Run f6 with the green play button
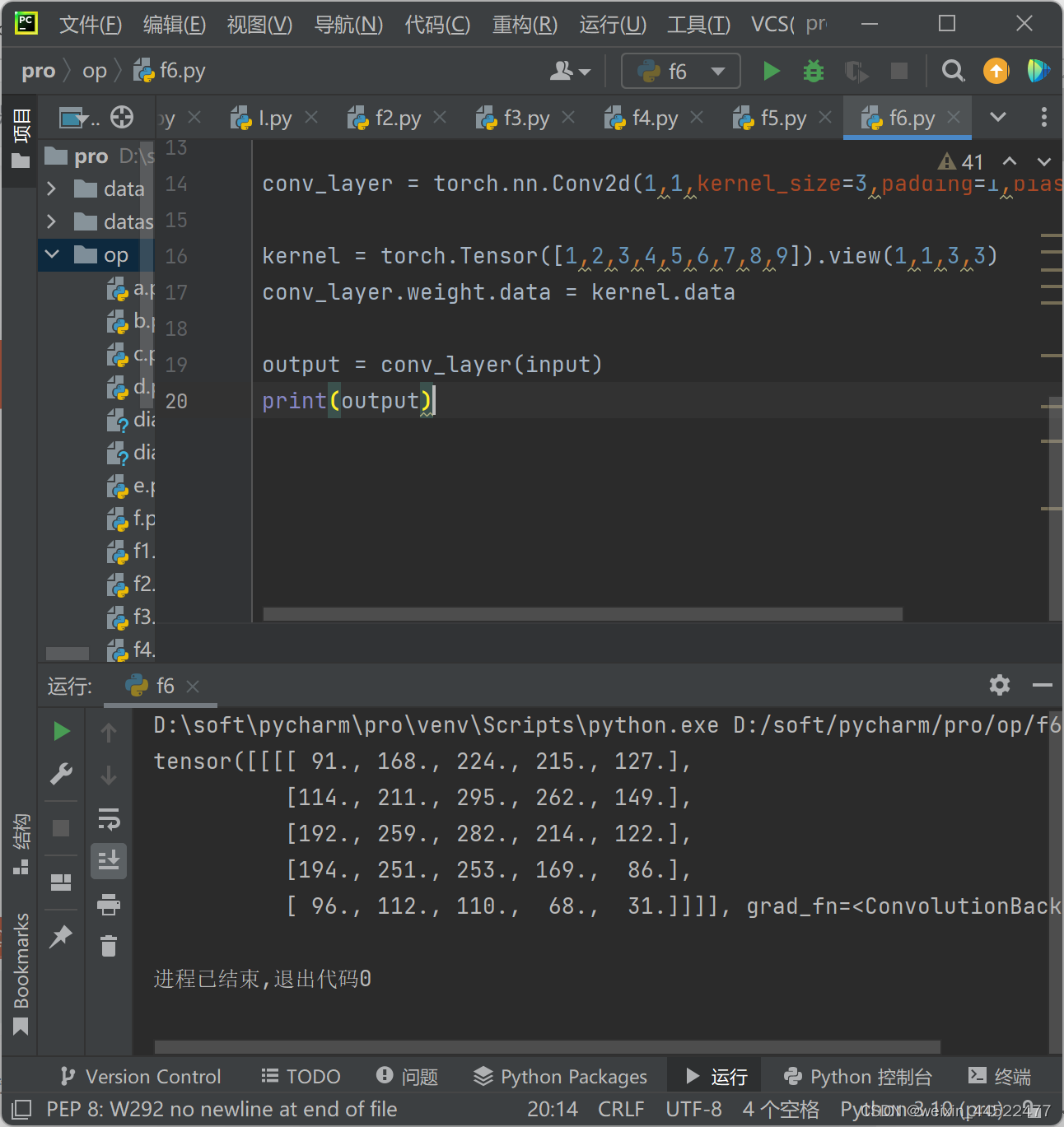The width and height of the screenshot is (1064, 1127). [x=771, y=72]
